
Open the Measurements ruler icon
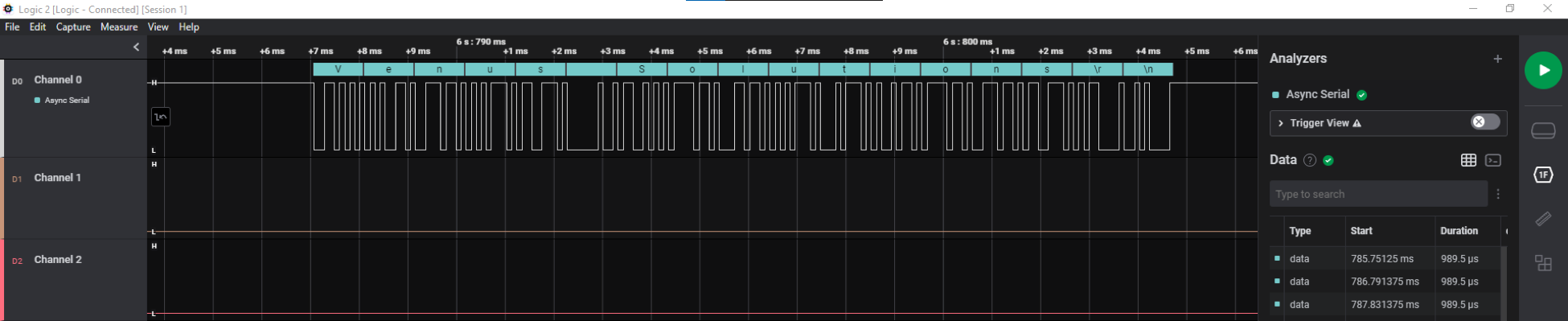1543,219
